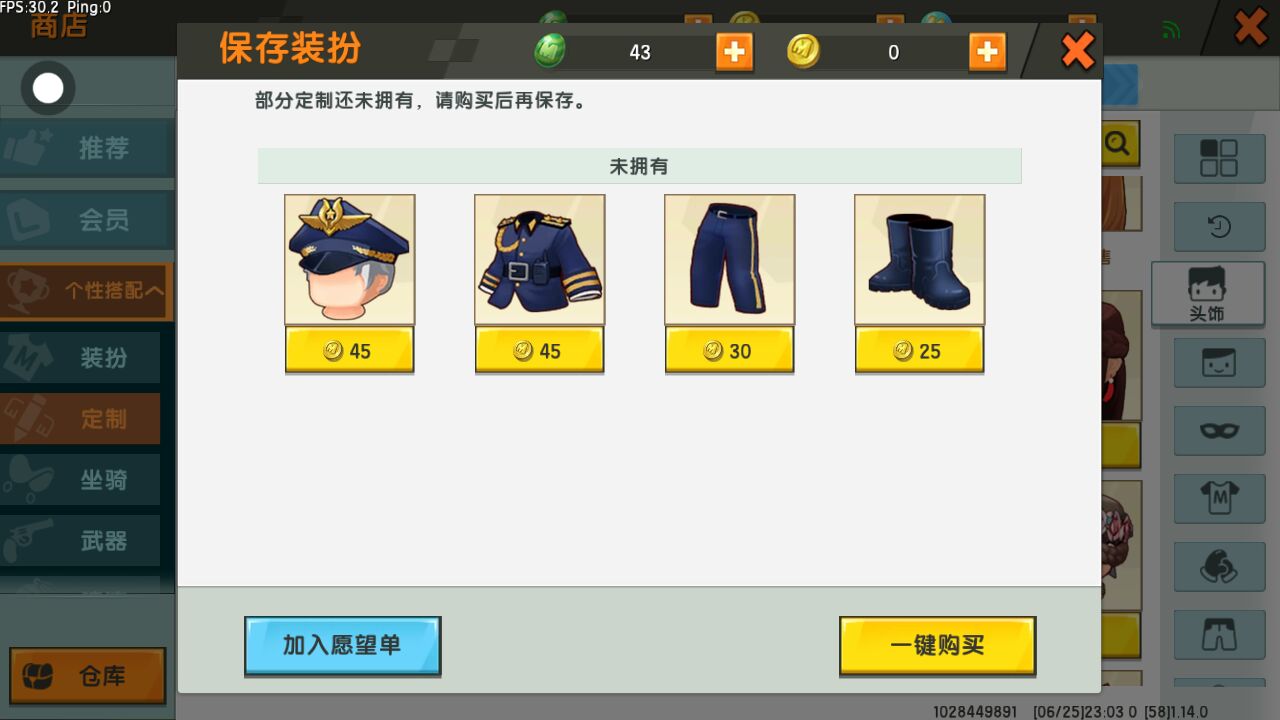1280x720 pixels.
Task: Switch to 推荐 recommended tab
Action: 87,148
